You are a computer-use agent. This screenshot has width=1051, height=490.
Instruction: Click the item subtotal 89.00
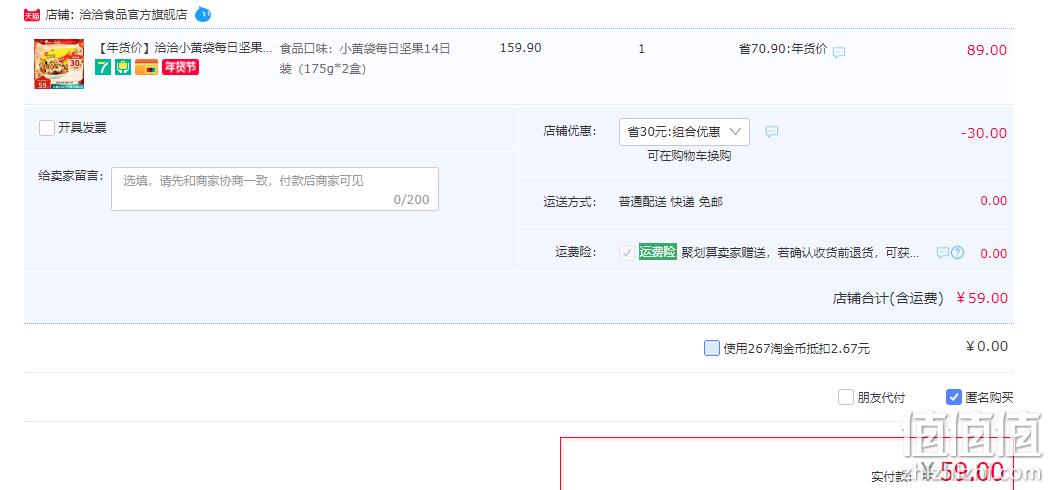(x=987, y=50)
